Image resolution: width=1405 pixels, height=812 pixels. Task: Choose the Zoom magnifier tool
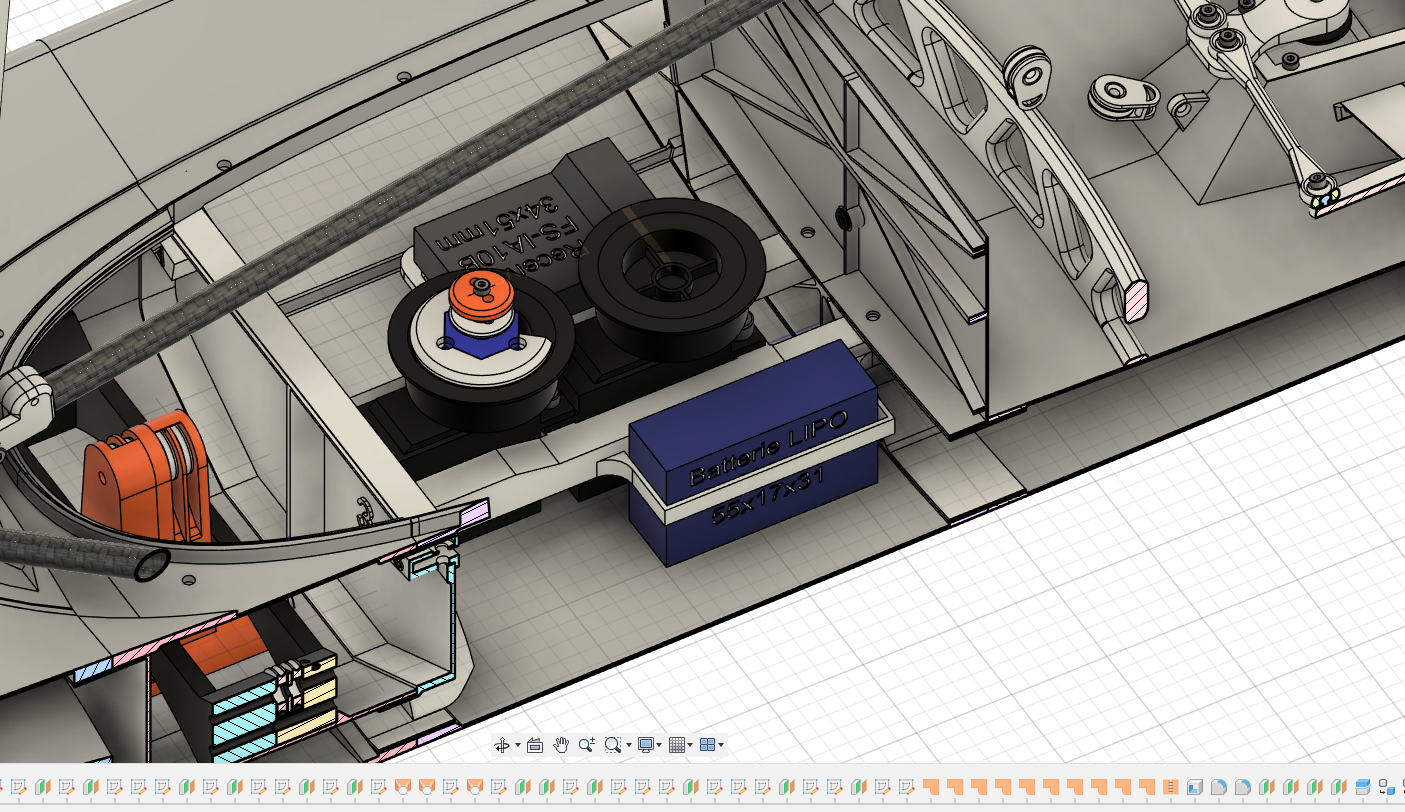pyautogui.click(x=586, y=745)
